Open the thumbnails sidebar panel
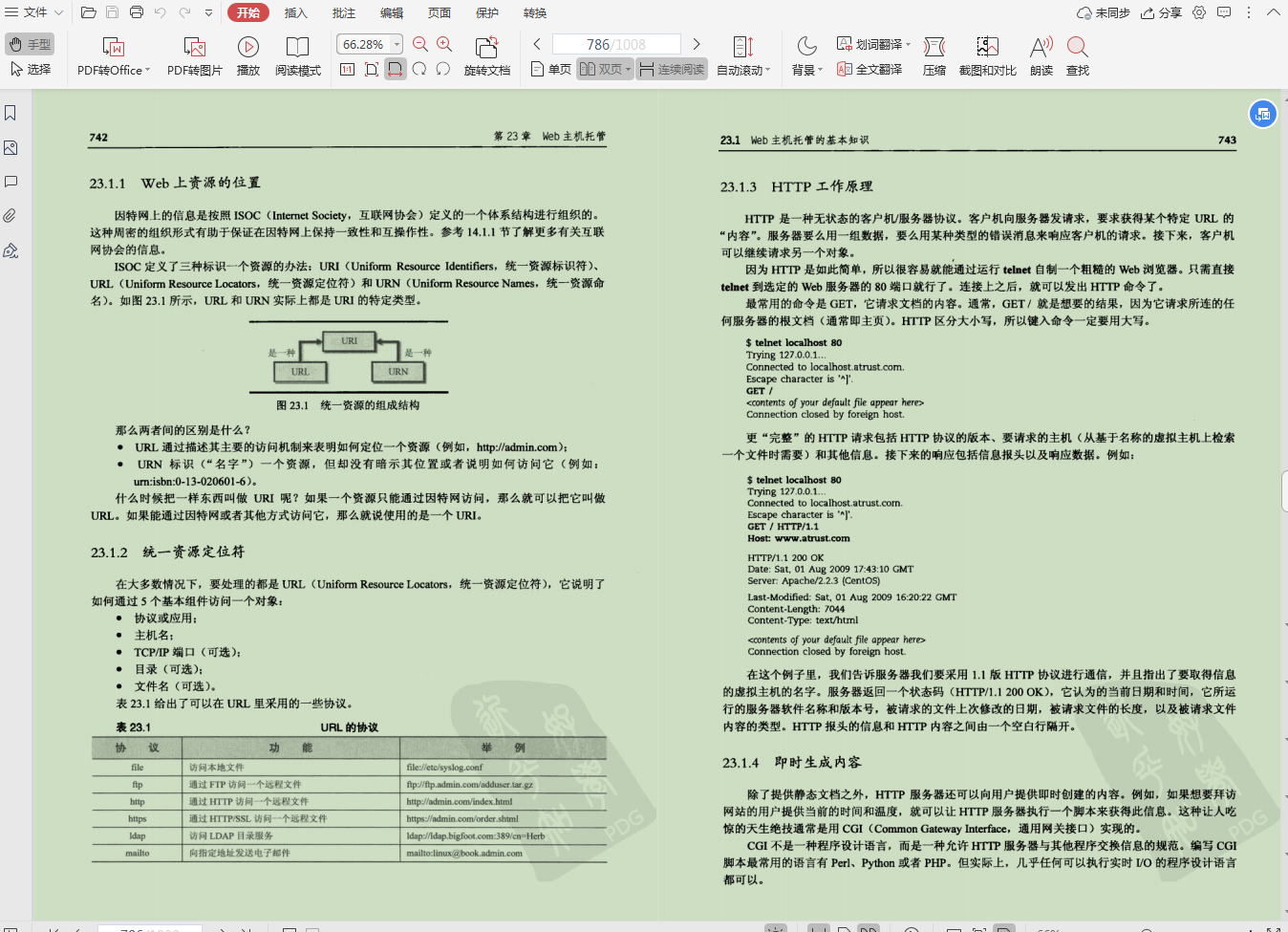Screen dimensions: 1288x932 tap(11, 148)
